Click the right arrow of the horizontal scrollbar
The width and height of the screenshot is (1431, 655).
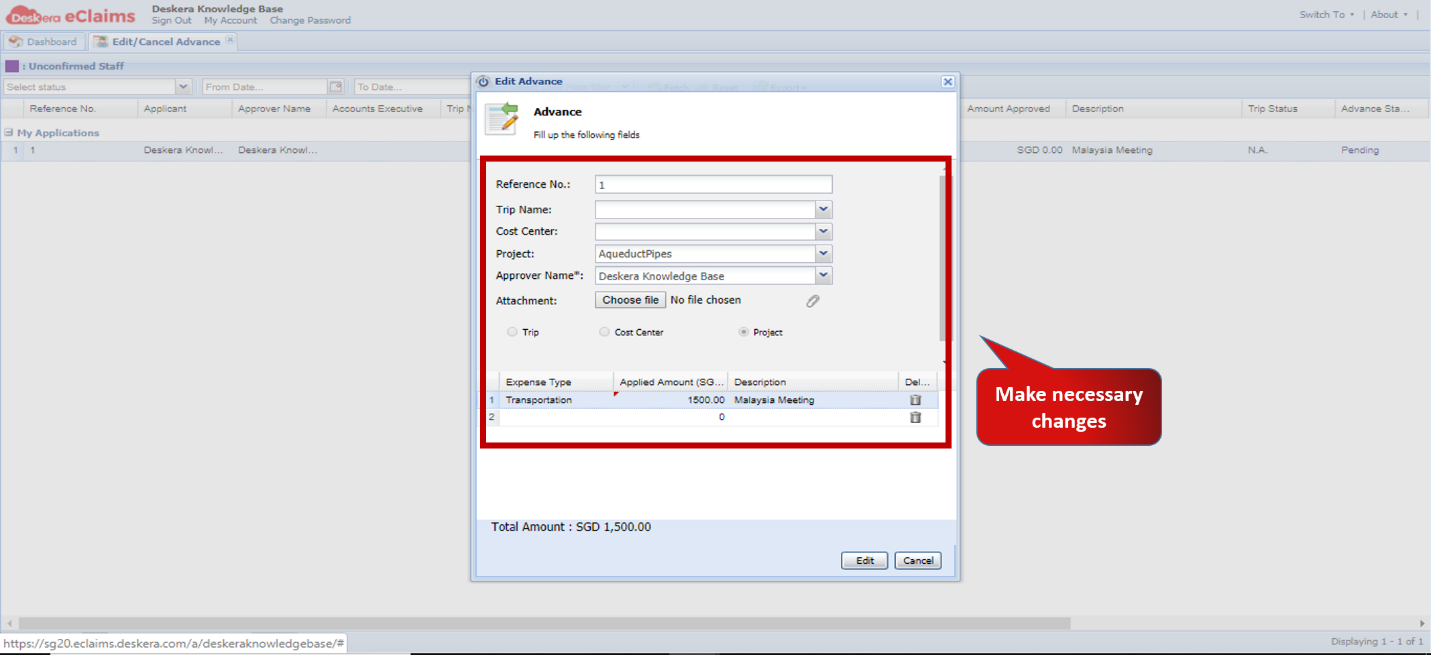click(1423, 623)
